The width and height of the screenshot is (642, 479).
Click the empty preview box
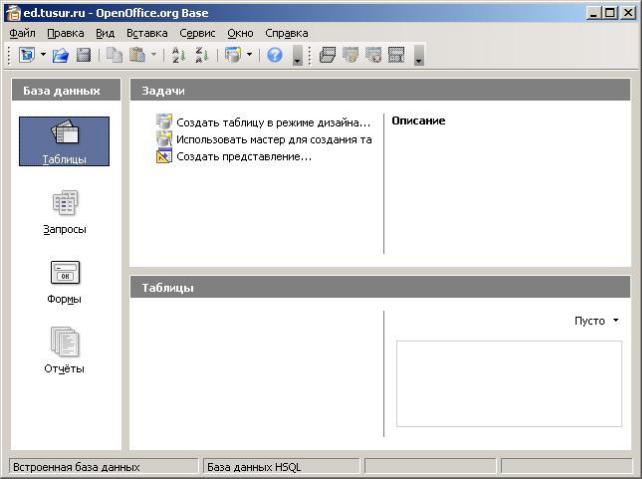click(x=509, y=384)
